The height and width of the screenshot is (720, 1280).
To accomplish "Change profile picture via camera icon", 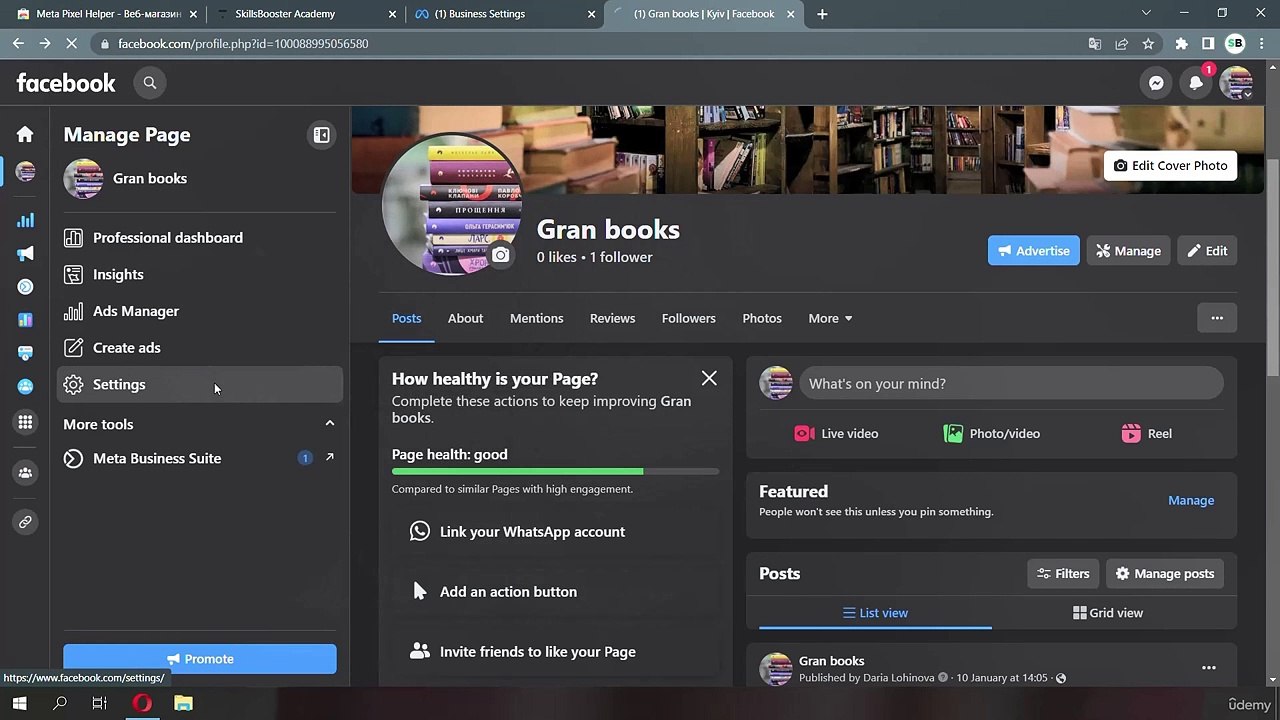I will 500,256.
